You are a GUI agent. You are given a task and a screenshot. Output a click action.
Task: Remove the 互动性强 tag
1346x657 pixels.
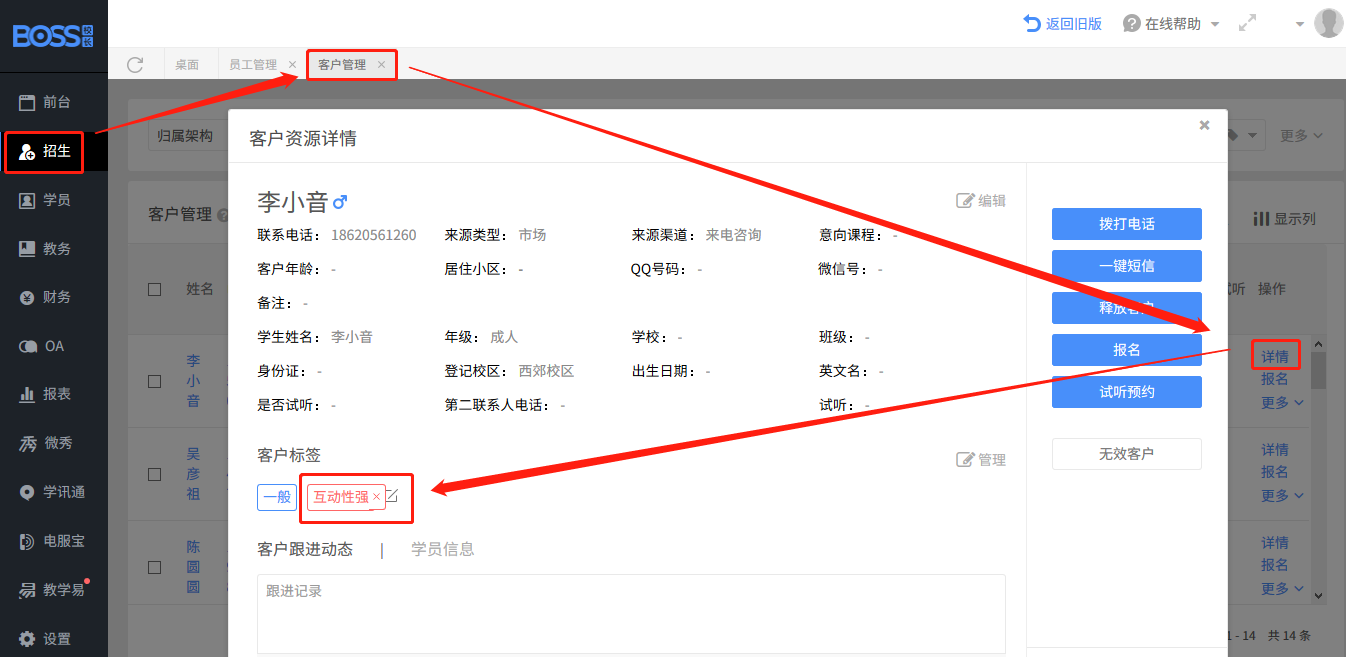tap(376, 497)
